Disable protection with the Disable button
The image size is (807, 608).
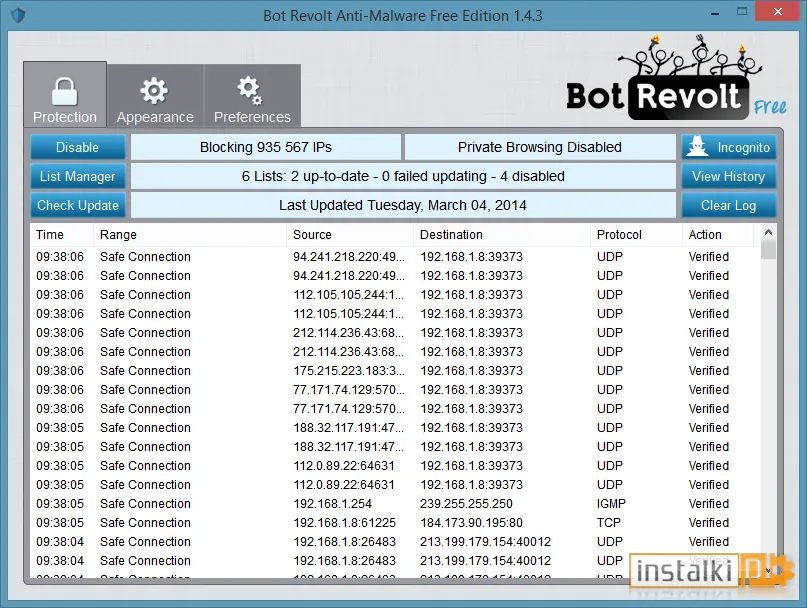click(x=77, y=147)
